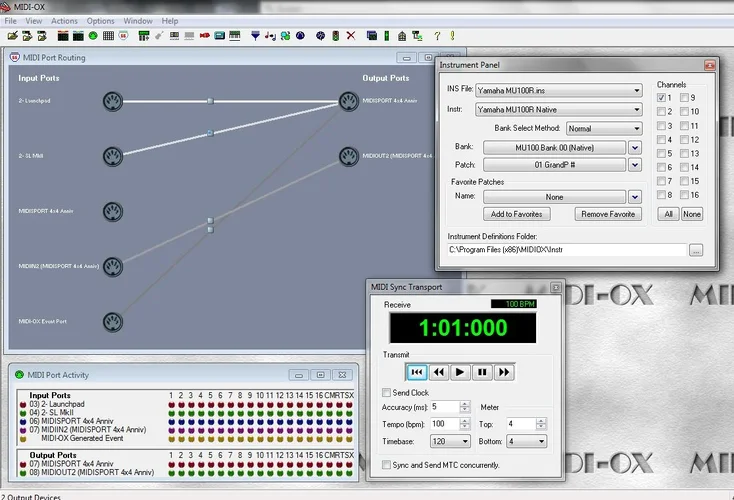734x500 pixels.
Task: Click the yellow exclamation mark toolbar icon
Action: (x=452, y=36)
